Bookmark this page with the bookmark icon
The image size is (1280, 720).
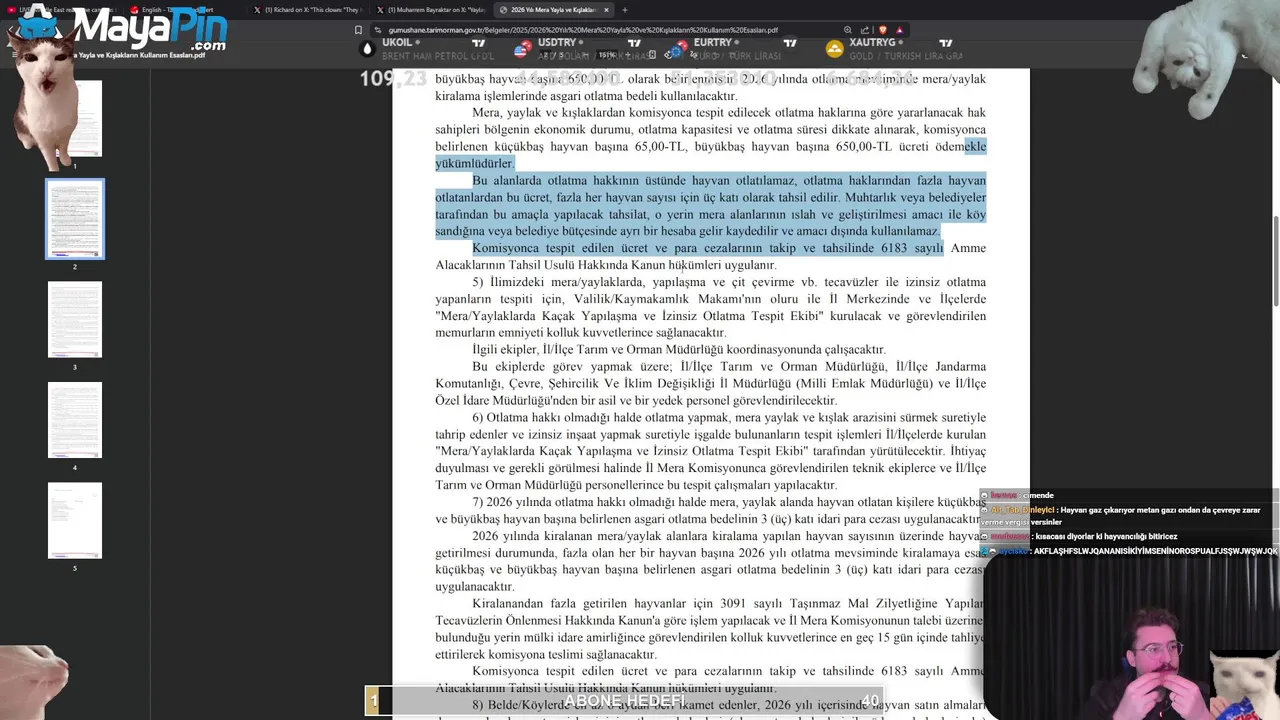[x=359, y=30]
